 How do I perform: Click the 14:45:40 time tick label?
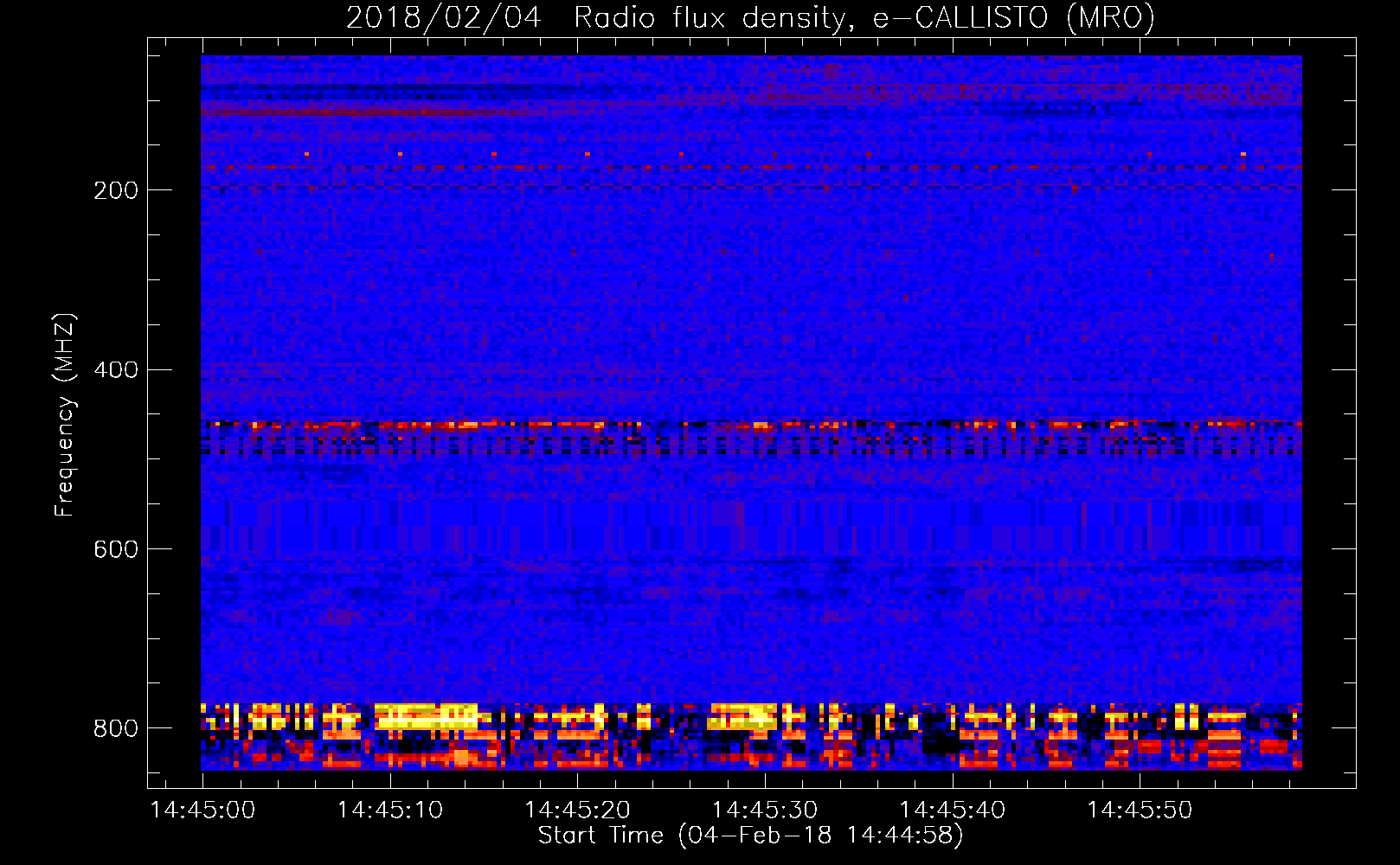pyautogui.click(x=953, y=811)
